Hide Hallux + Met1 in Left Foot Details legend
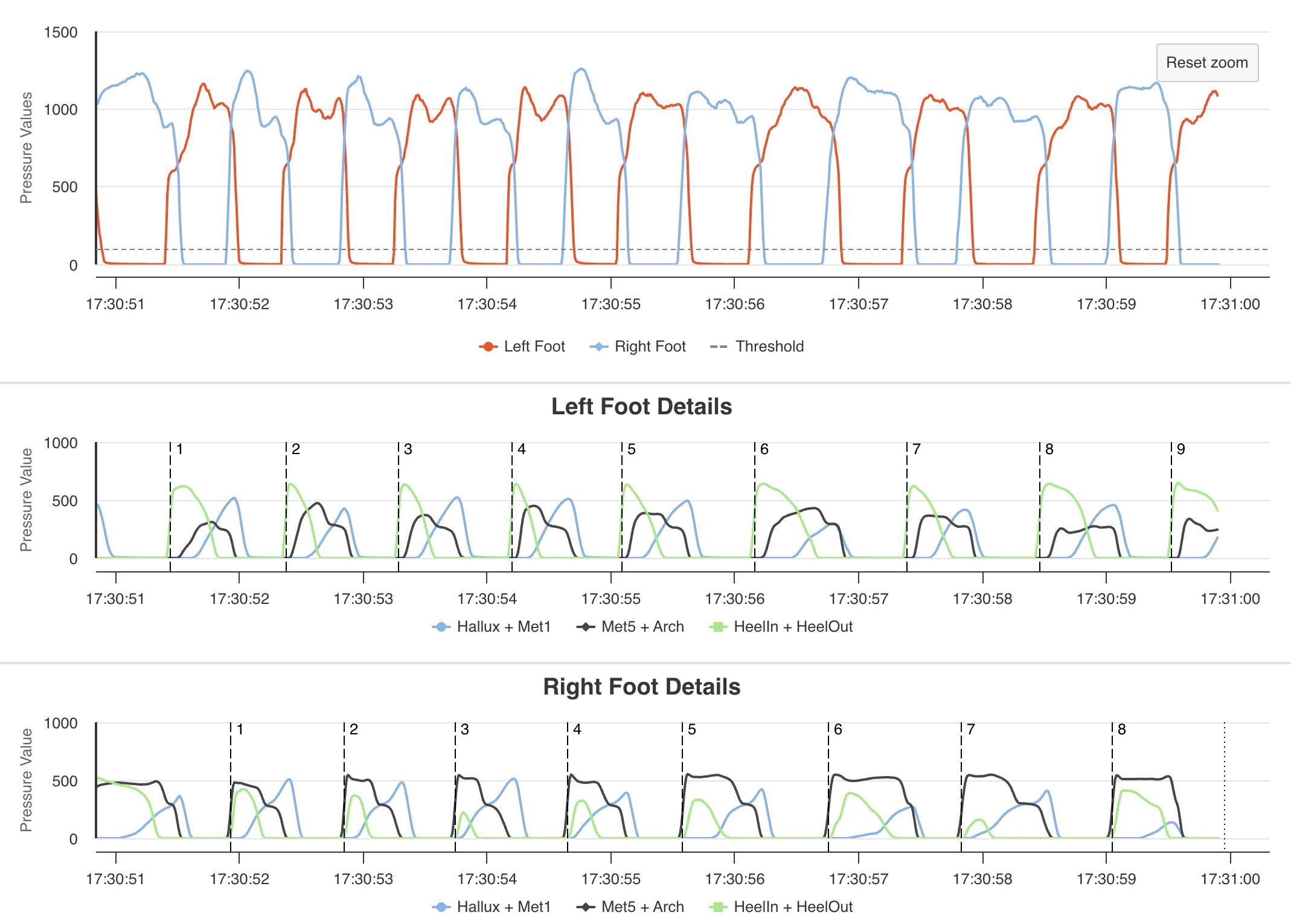 click(x=492, y=626)
